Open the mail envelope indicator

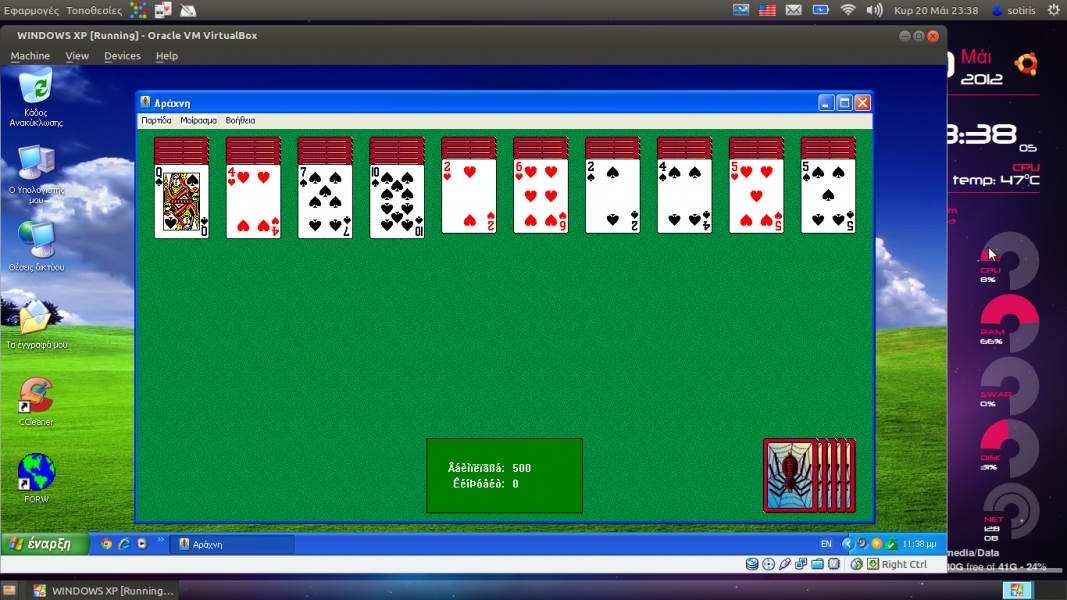pyautogui.click(x=793, y=10)
